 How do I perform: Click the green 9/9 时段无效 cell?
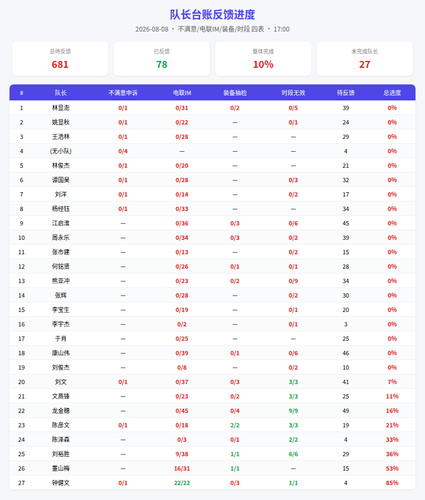(x=293, y=411)
